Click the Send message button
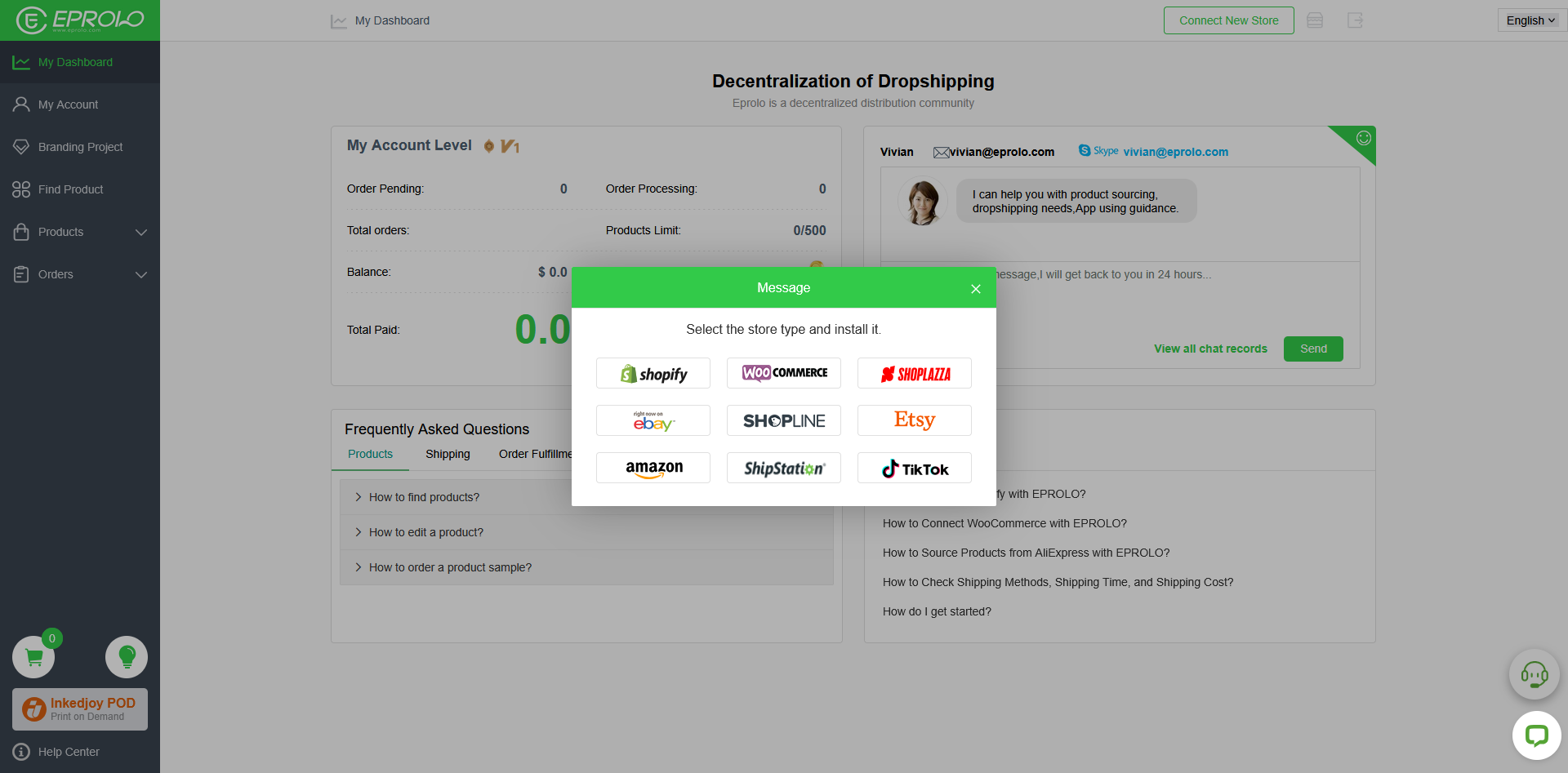Viewport: 1568px width, 773px height. click(1313, 349)
